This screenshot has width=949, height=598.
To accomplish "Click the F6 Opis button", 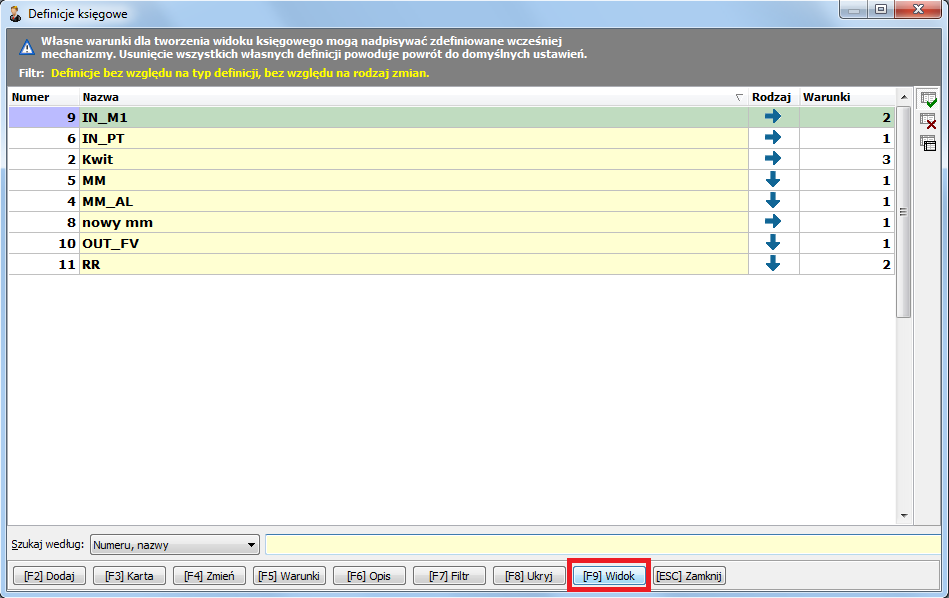I will tap(369, 576).
